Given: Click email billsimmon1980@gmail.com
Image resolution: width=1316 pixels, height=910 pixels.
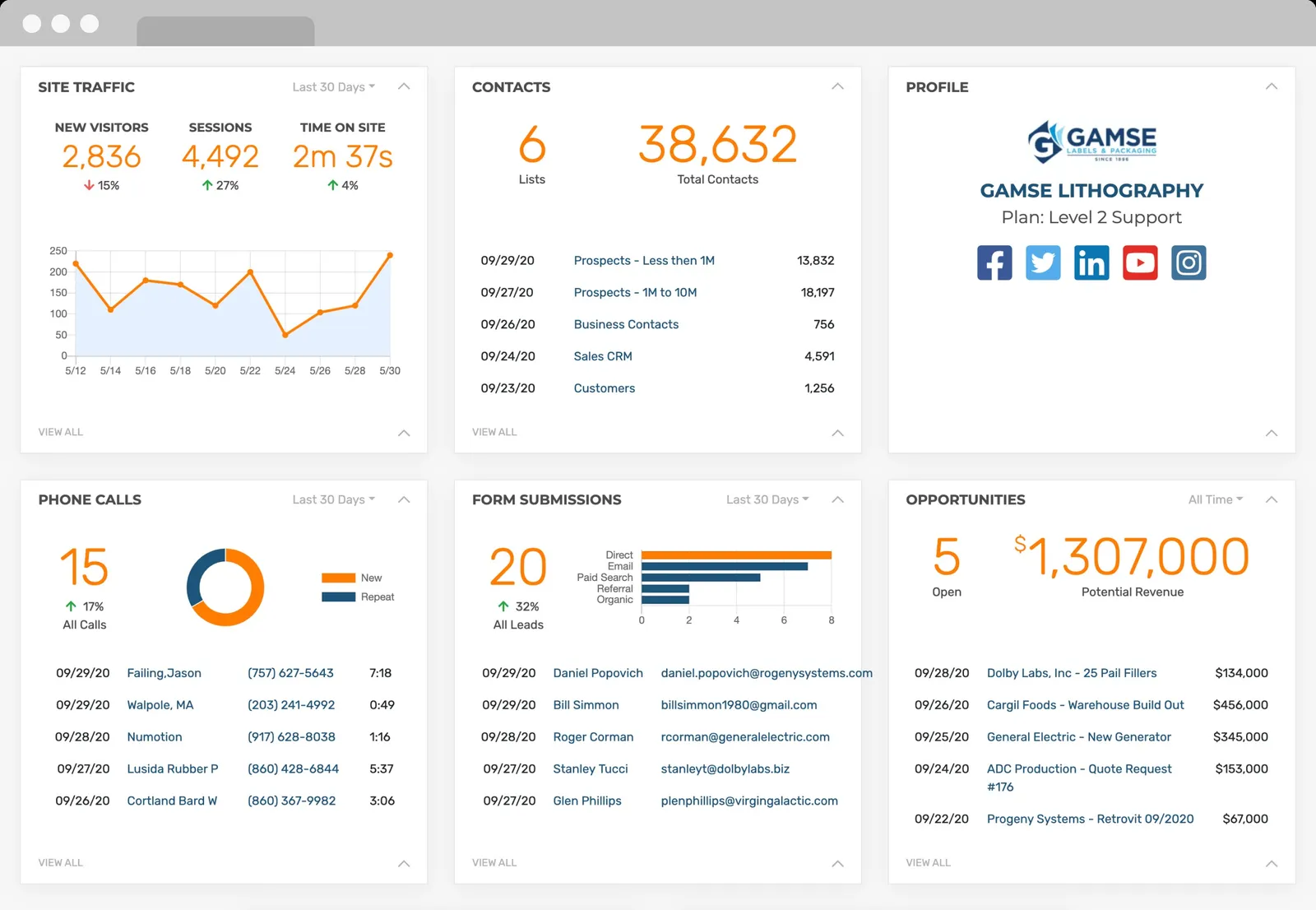Looking at the screenshot, I should (739, 705).
